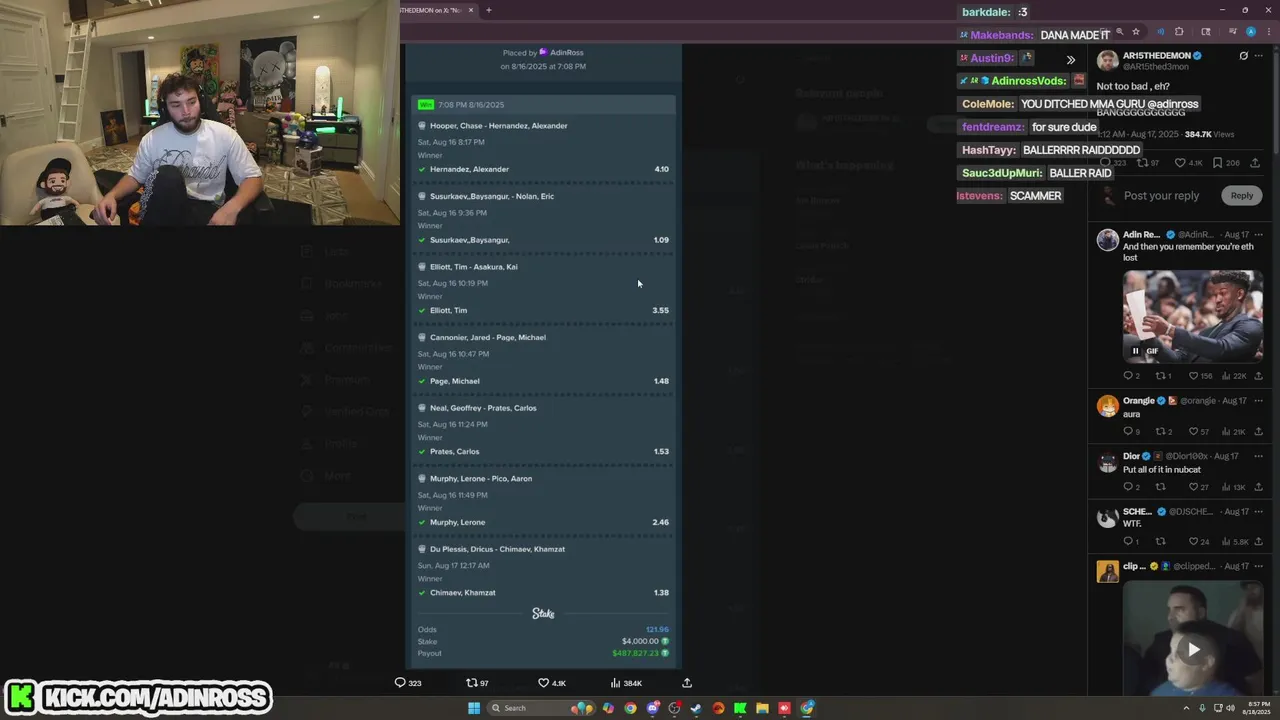Click the 'Win' badge at the bet slip top
Image resolution: width=1280 pixels, height=720 pixels.
coord(426,104)
